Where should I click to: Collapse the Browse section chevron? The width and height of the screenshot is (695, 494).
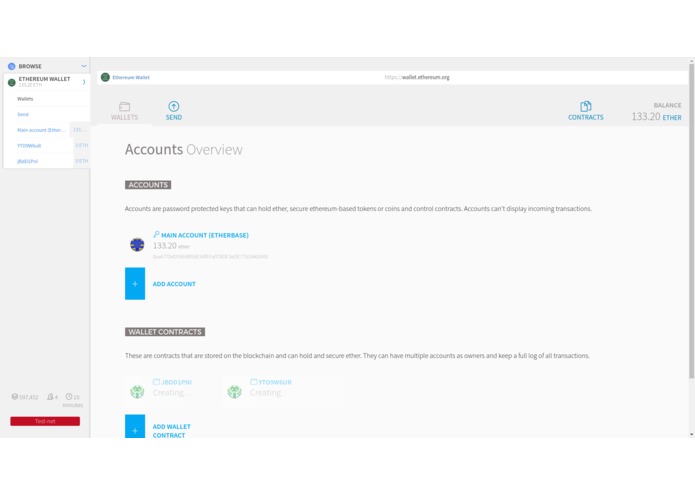pos(84,66)
